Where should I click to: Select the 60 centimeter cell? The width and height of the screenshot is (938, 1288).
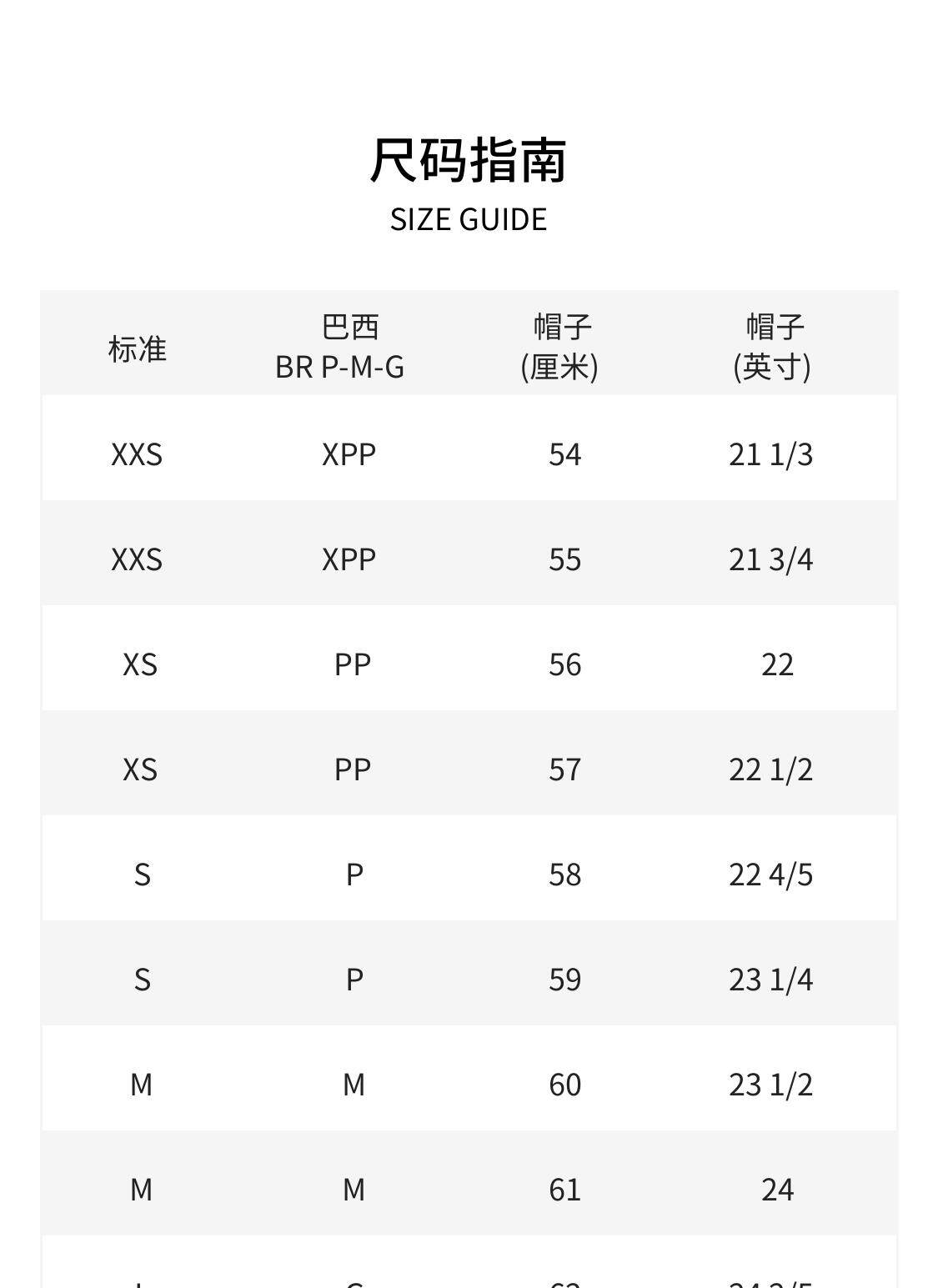tap(564, 1085)
